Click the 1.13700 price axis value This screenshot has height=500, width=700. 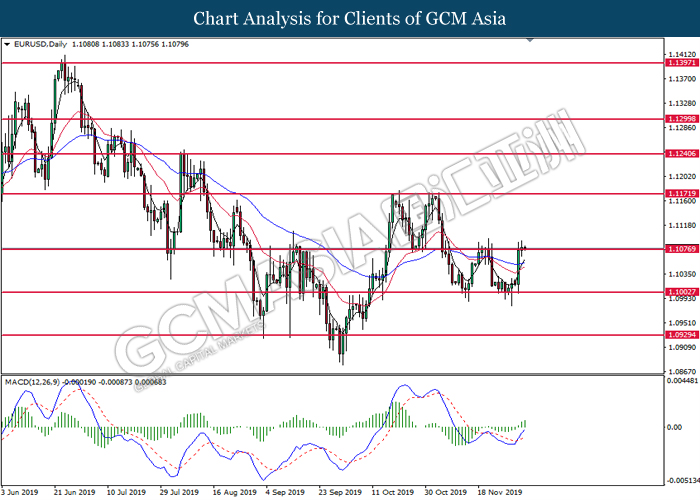(682, 79)
